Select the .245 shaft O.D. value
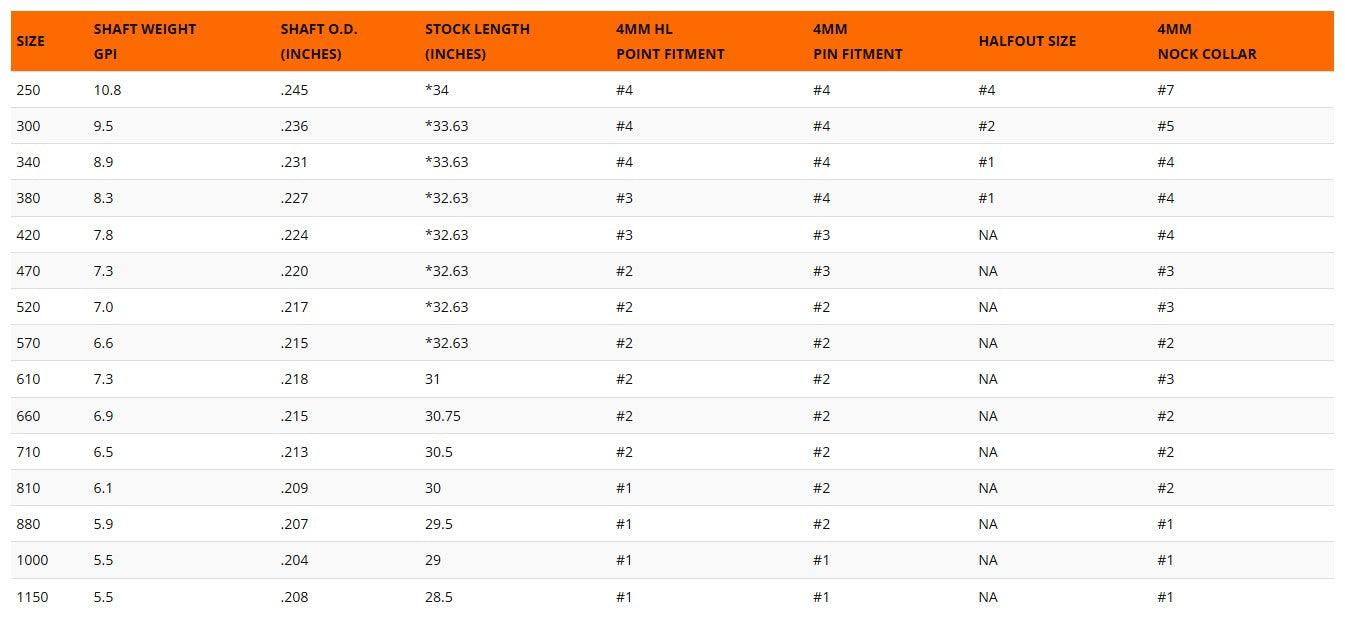Viewport: 1345px width, 627px height. pos(295,90)
